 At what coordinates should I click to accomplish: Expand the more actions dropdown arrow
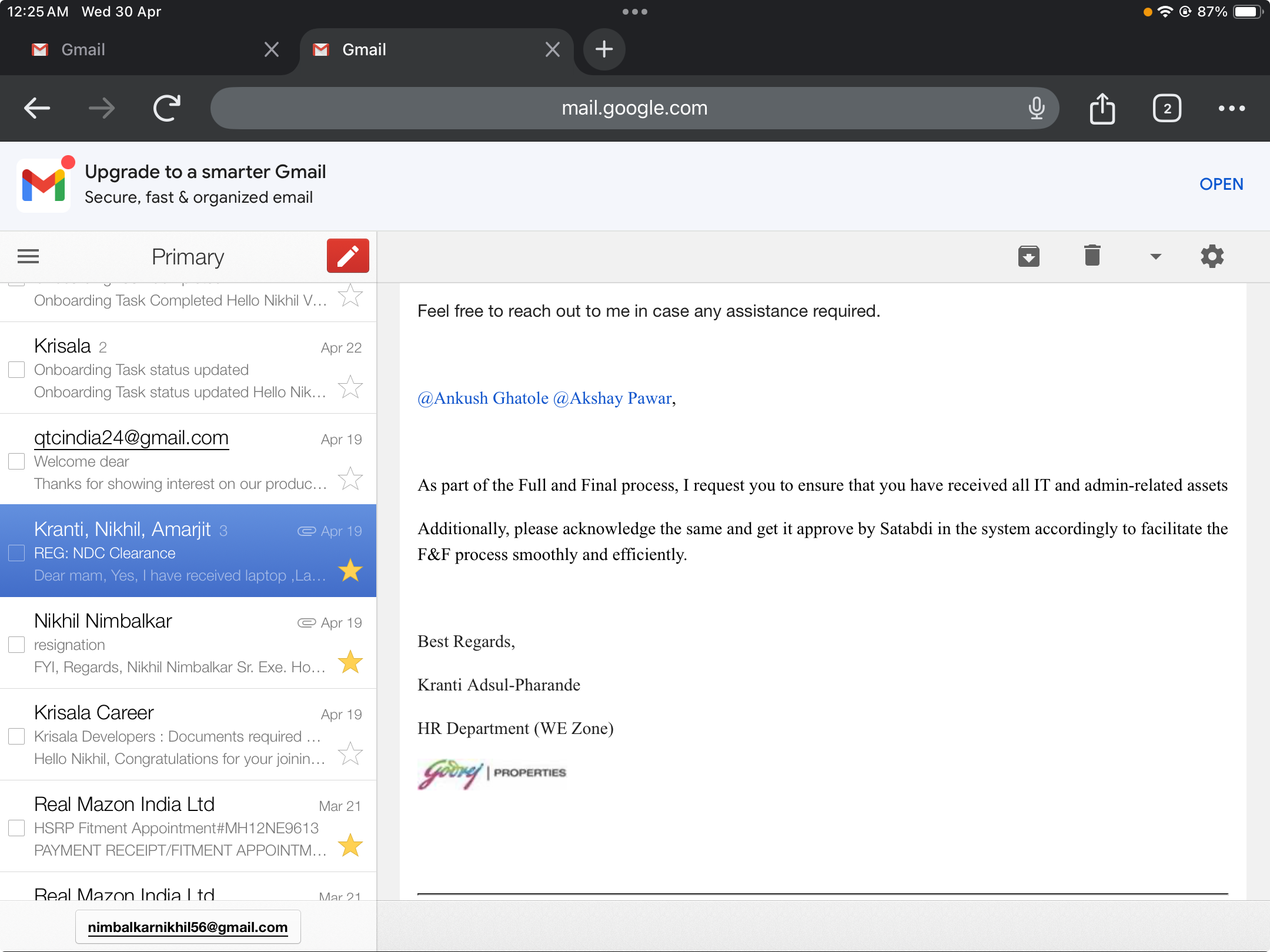click(1155, 256)
